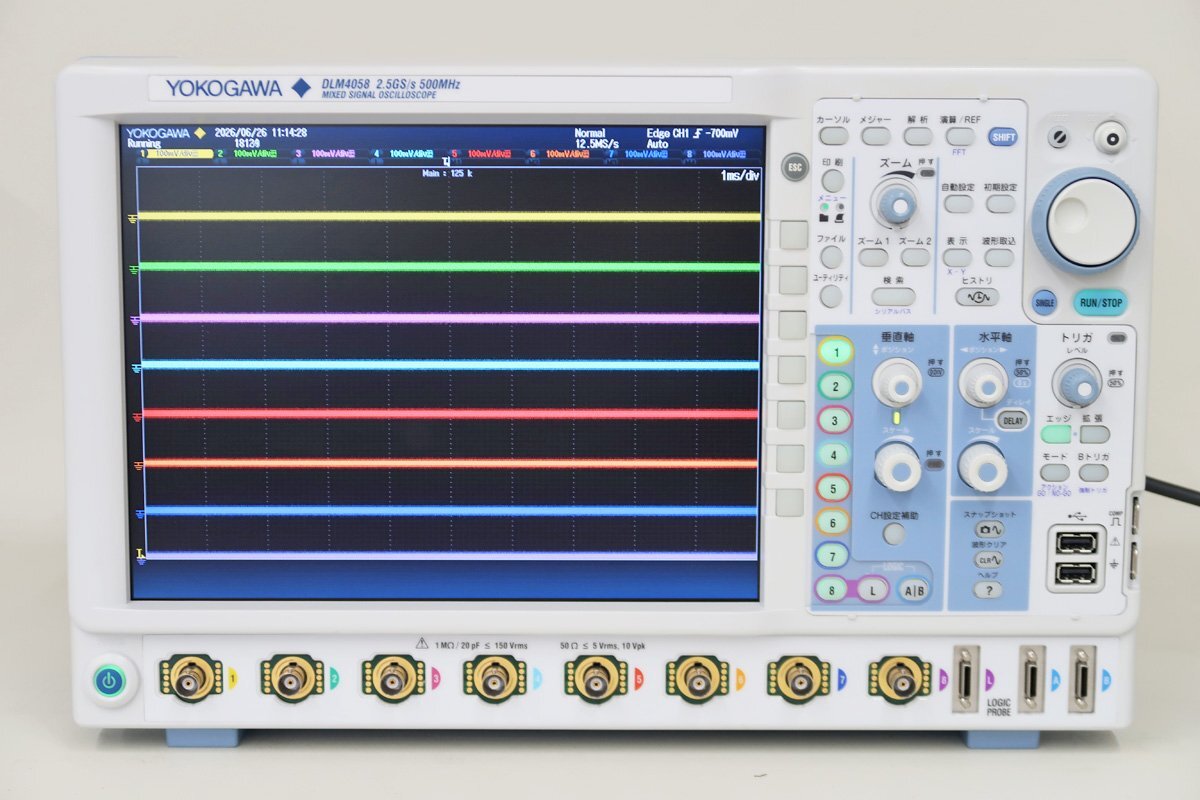
Task: Open help with the question mark button
Action: click(987, 590)
